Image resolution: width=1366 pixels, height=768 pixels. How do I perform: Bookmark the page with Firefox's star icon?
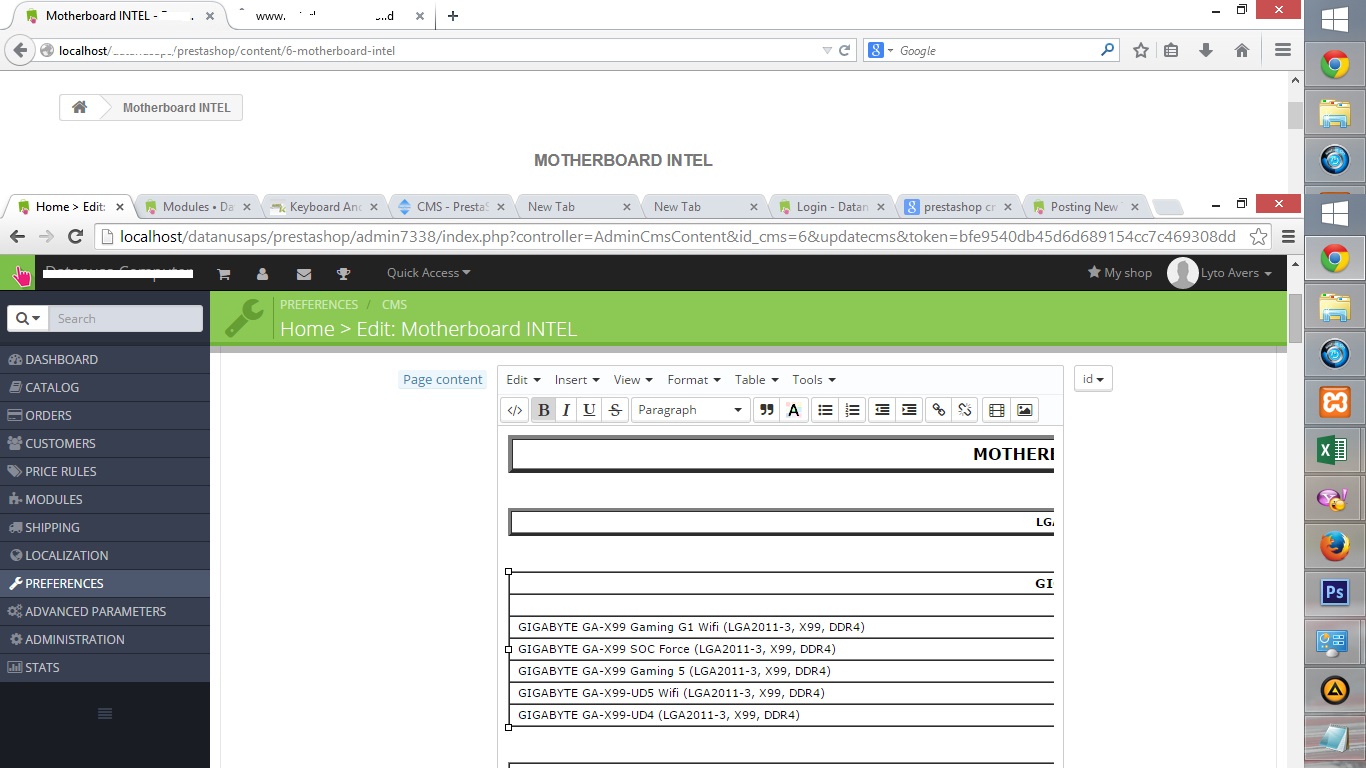click(1140, 50)
